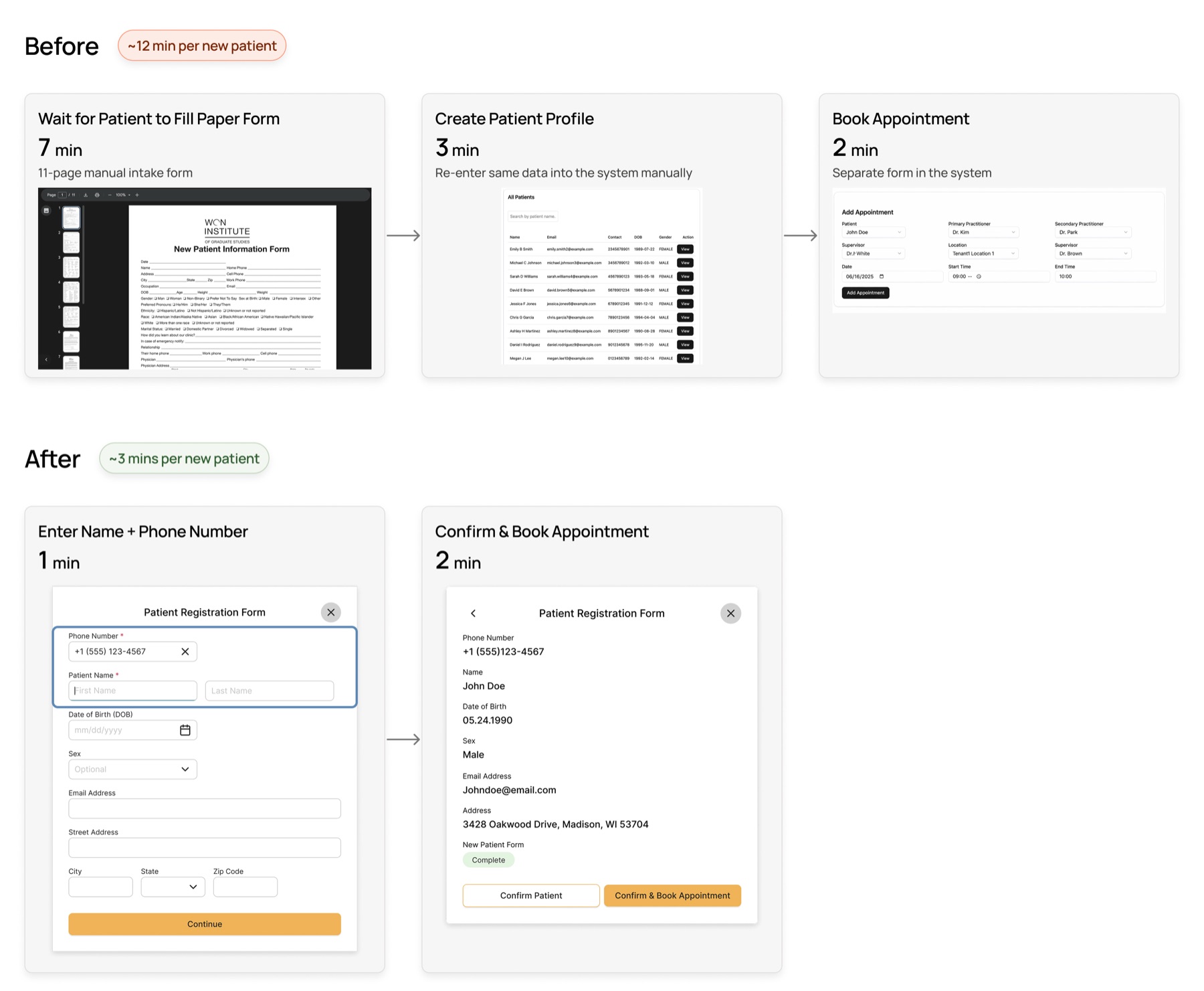View Daniel I Rodriguez's patient record
This screenshot has width=1204, height=991.
point(685,345)
